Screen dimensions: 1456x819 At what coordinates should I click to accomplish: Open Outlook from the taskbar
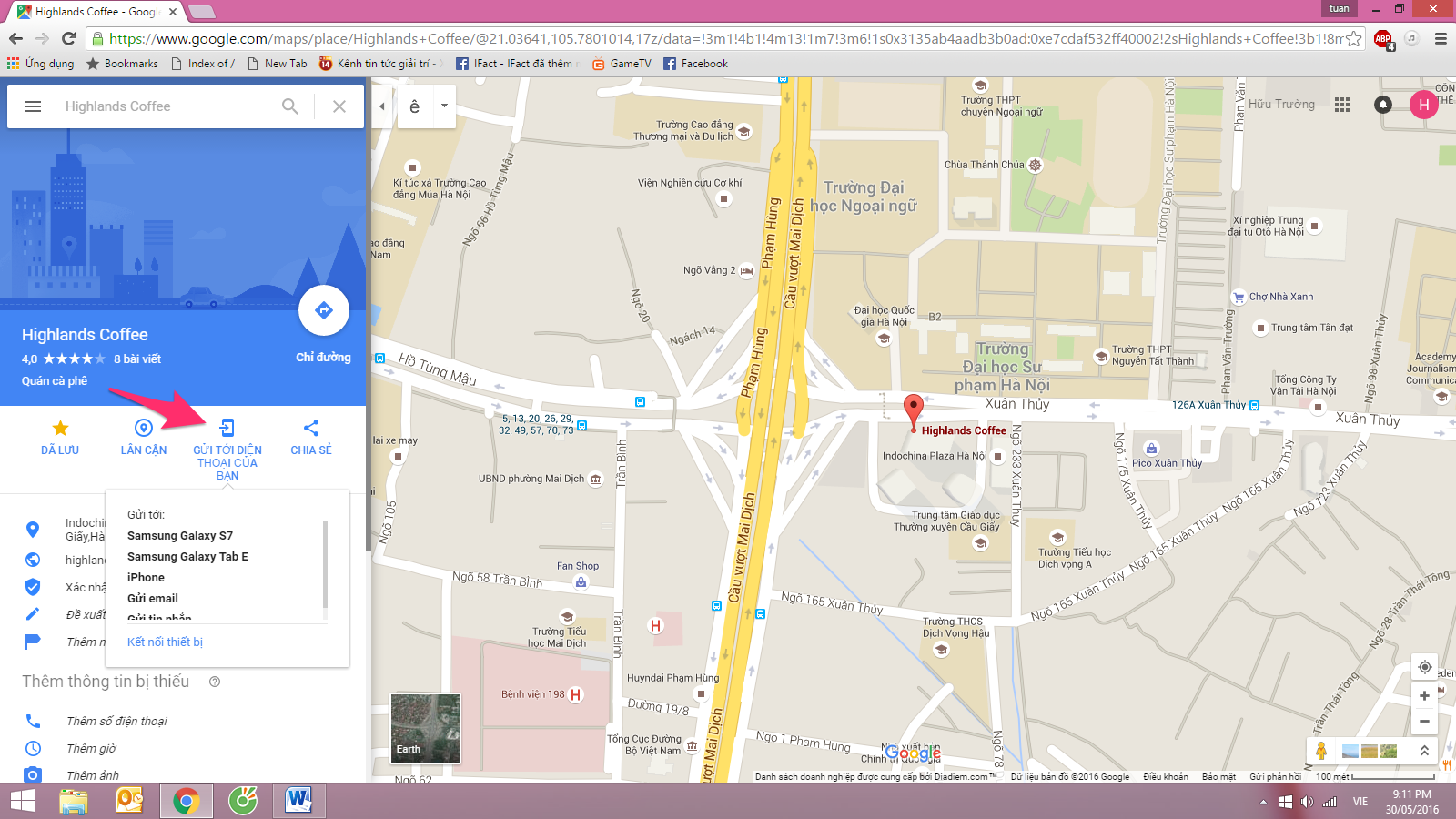coord(130,801)
